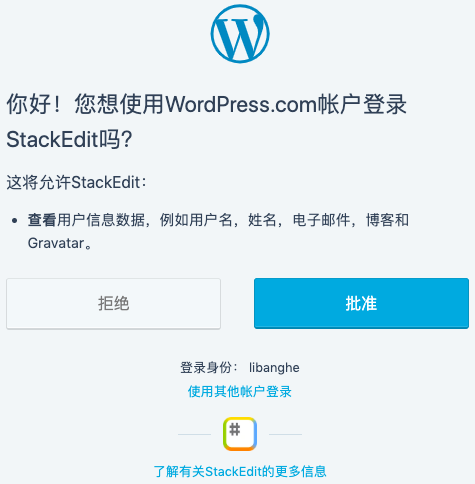Open the 使用其他帐户登录 link
This screenshot has height=484, width=475.
[240, 391]
